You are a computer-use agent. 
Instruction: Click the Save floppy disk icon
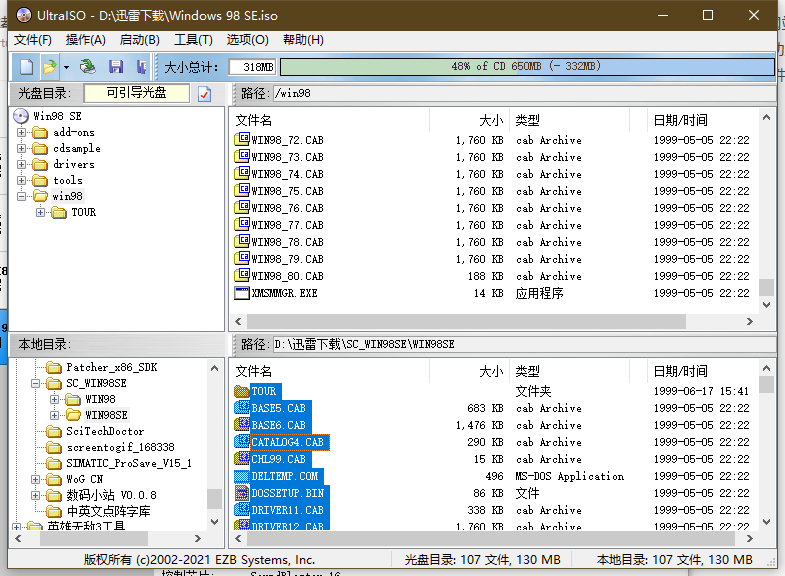coord(116,67)
